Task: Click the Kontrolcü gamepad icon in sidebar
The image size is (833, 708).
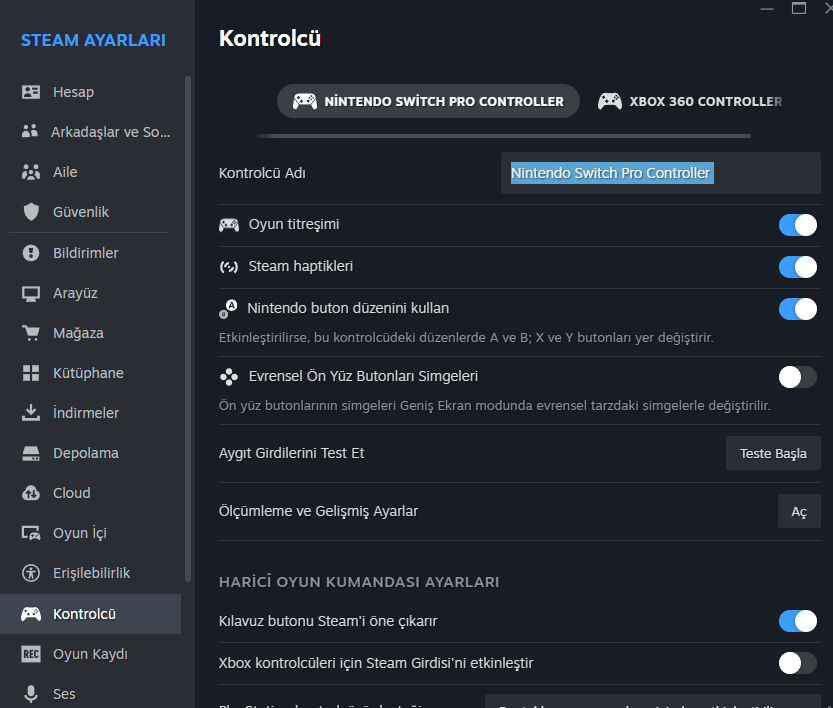Action: click(x=31, y=614)
